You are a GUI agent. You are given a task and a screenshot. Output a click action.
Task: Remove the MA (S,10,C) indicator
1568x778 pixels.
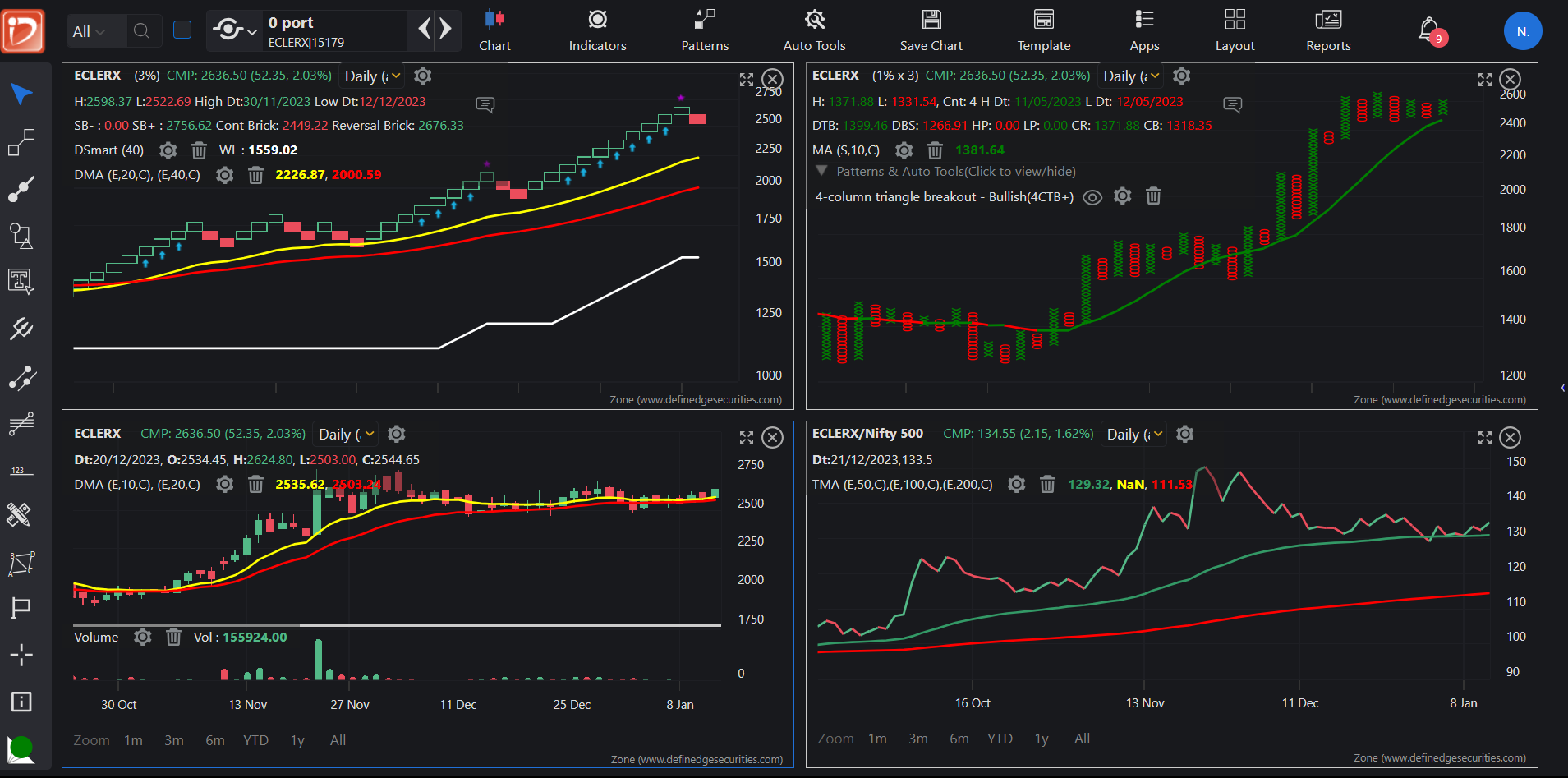(935, 150)
